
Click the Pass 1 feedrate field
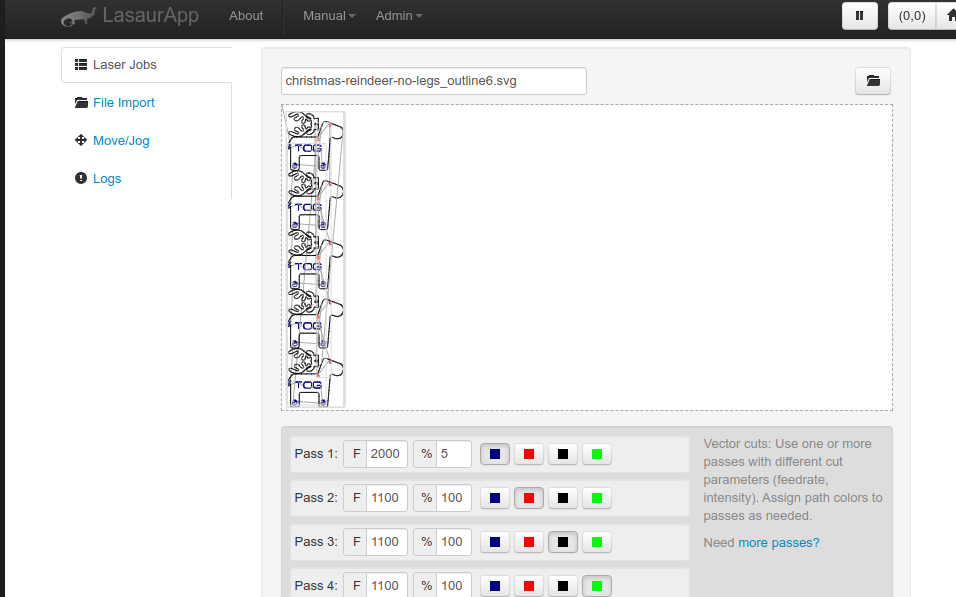pos(386,454)
